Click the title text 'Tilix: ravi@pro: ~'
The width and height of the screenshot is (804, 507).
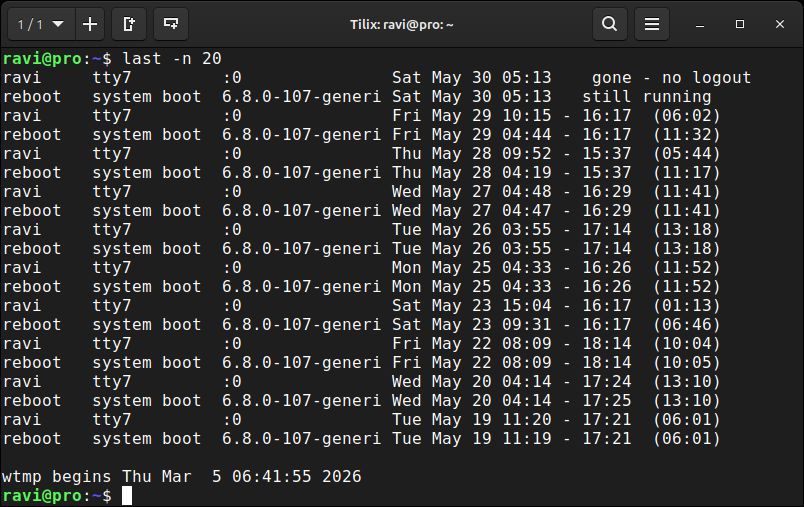pos(401,25)
